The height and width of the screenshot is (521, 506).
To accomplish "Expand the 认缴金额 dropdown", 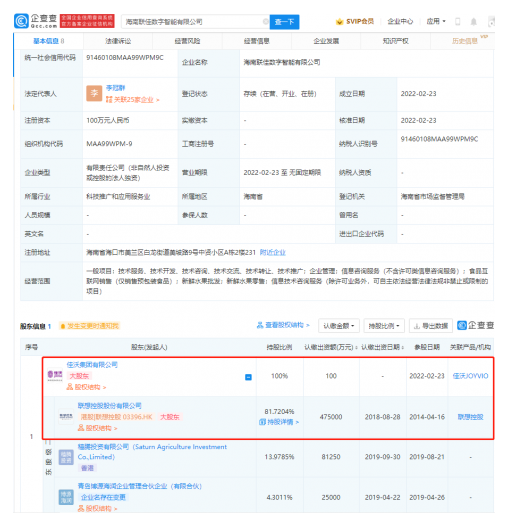I will coord(339,326).
